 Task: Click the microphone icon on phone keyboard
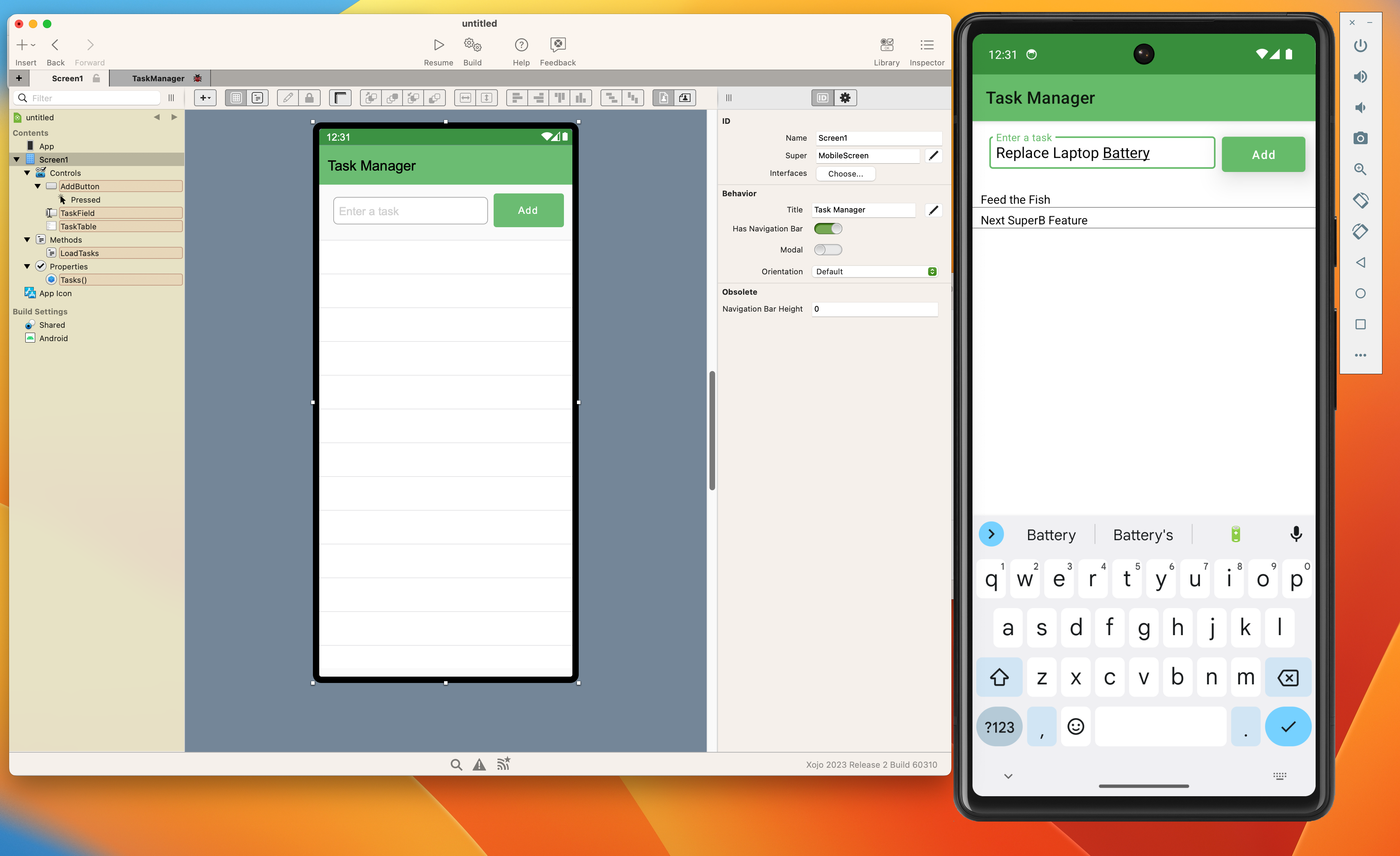1296,534
